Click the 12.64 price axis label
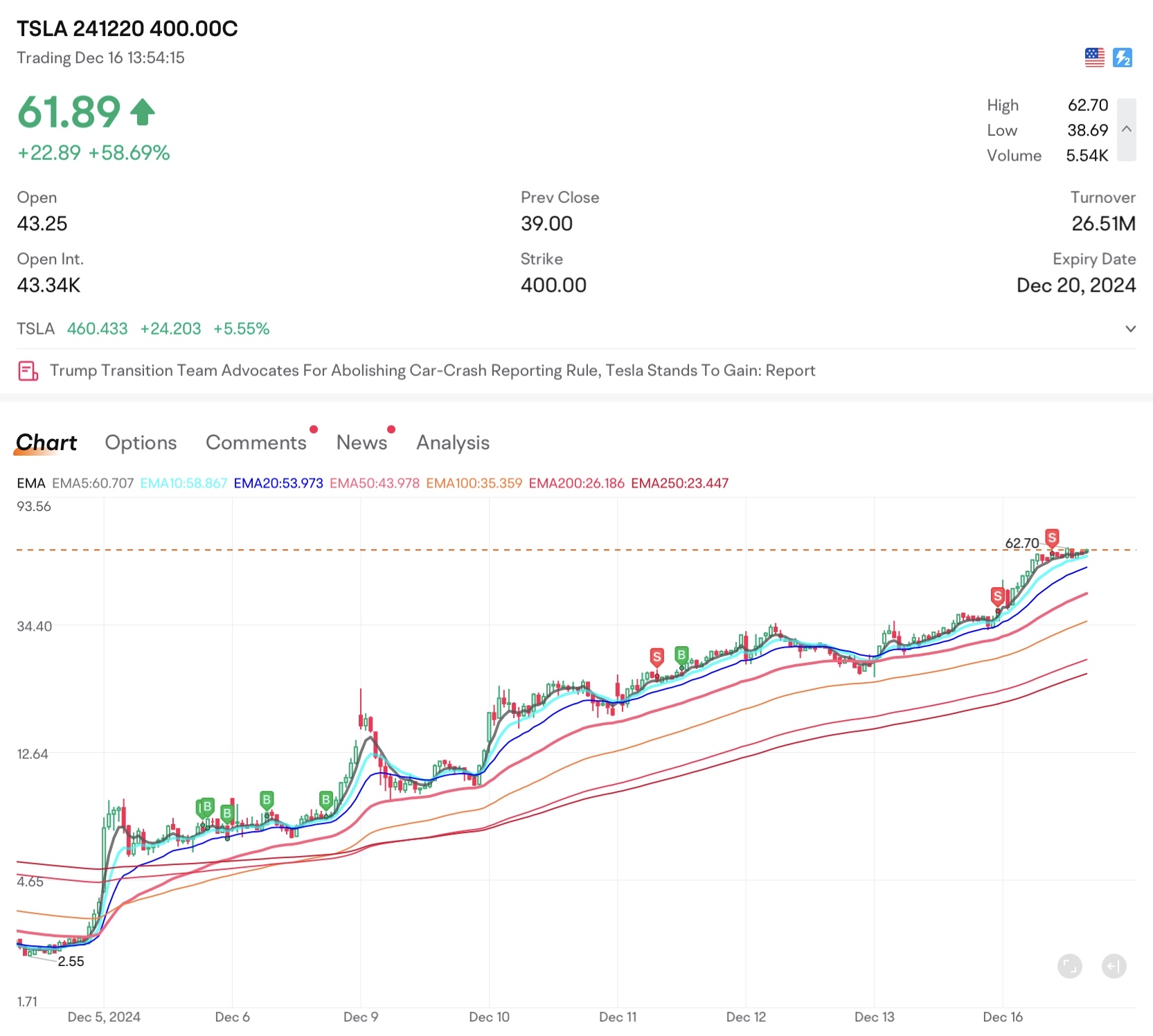 (x=33, y=754)
